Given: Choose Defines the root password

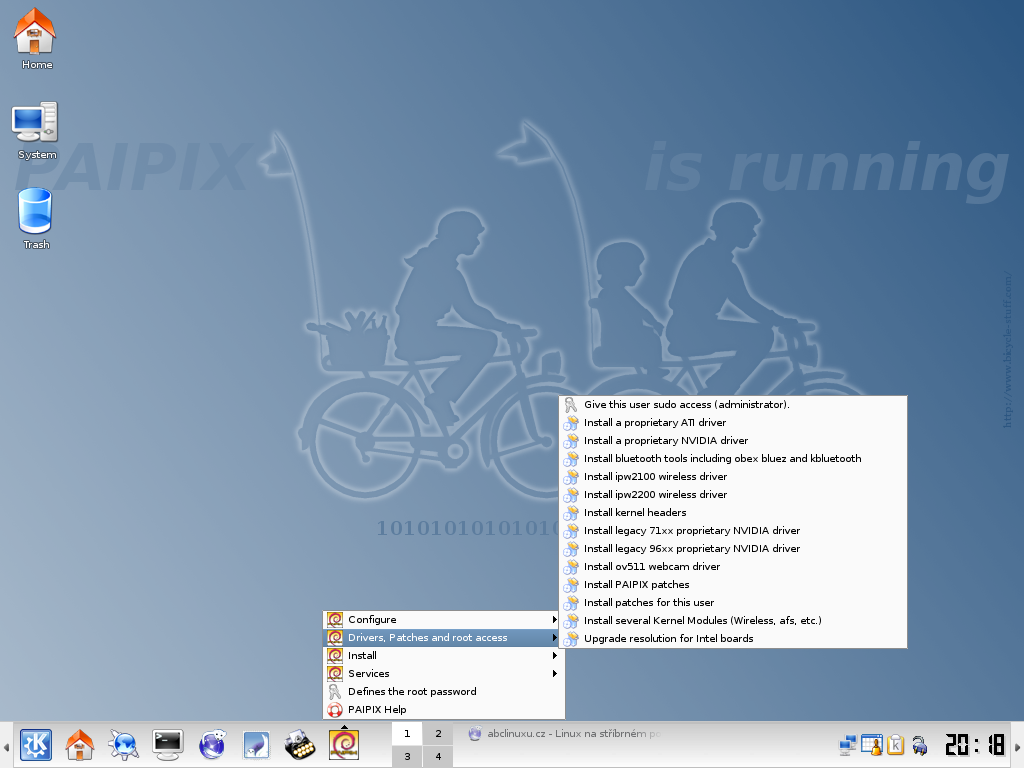Looking at the screenshot, I should (x=443, y=692).
